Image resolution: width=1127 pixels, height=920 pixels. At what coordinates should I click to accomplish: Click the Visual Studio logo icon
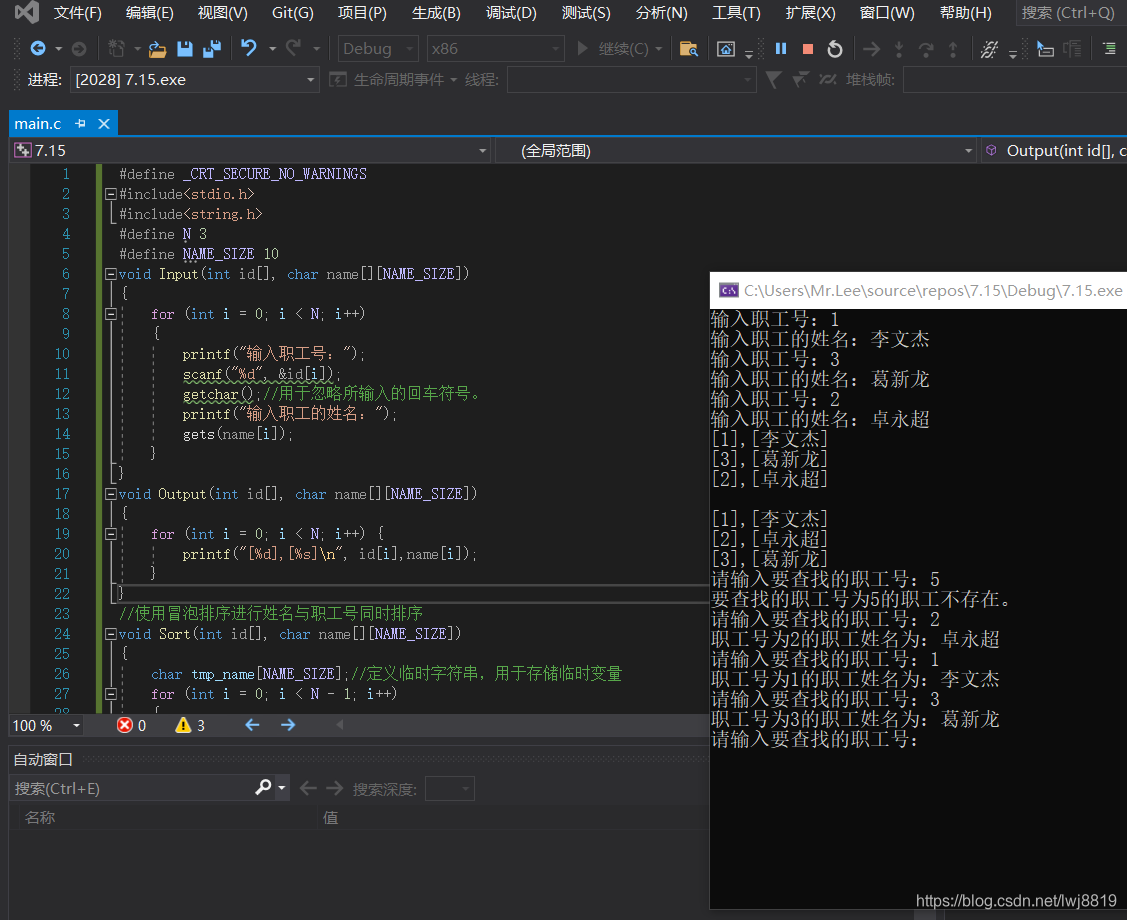tap(27, 12)
